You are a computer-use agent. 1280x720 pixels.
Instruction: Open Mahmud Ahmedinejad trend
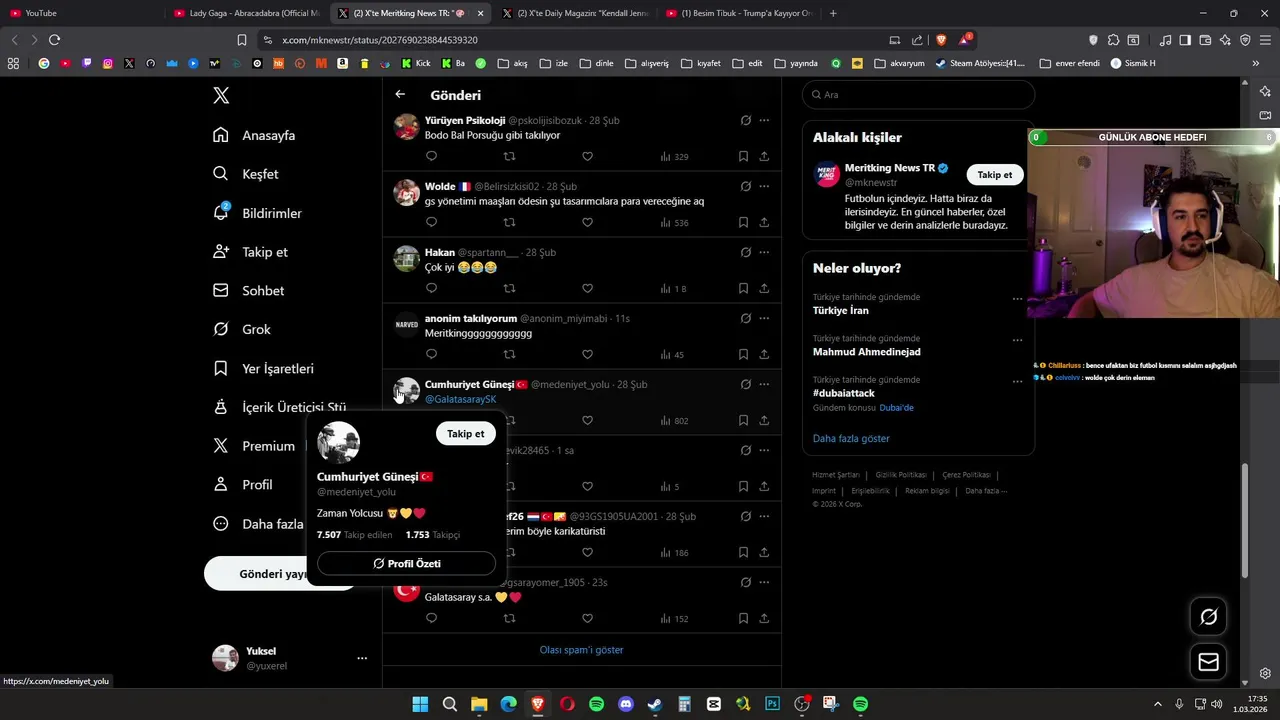click(866, 352)
